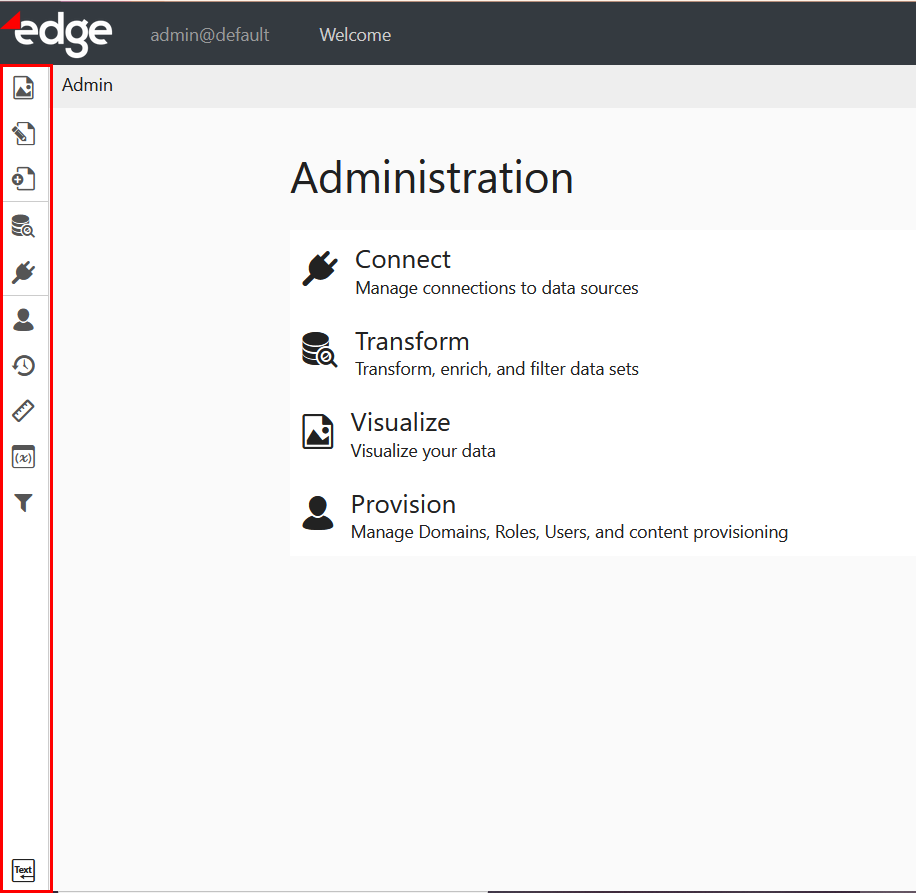
Task: Open the admin@default user menu
Action: pos(210,35)
